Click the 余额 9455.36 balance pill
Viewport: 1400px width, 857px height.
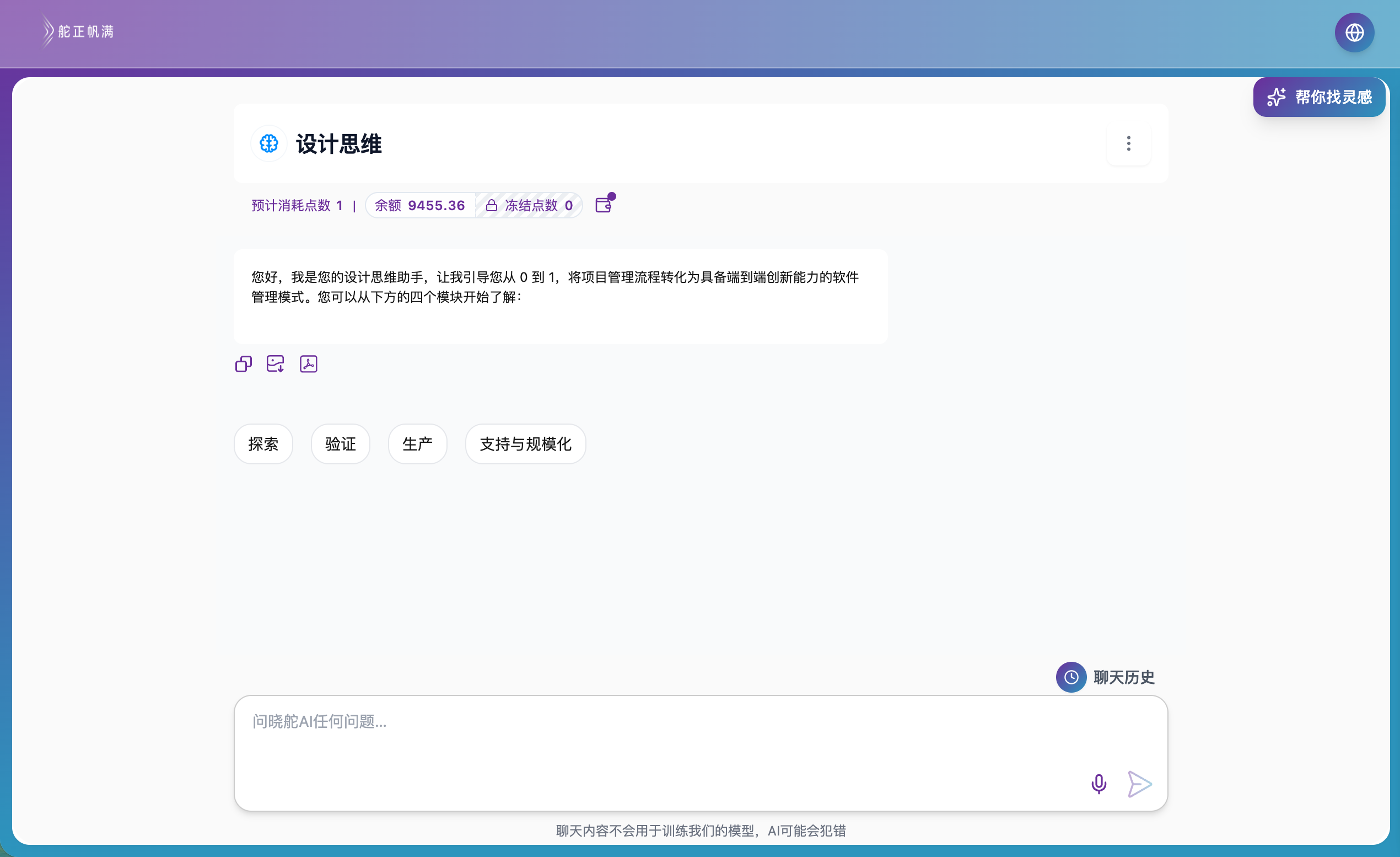(x=420, y=205)
